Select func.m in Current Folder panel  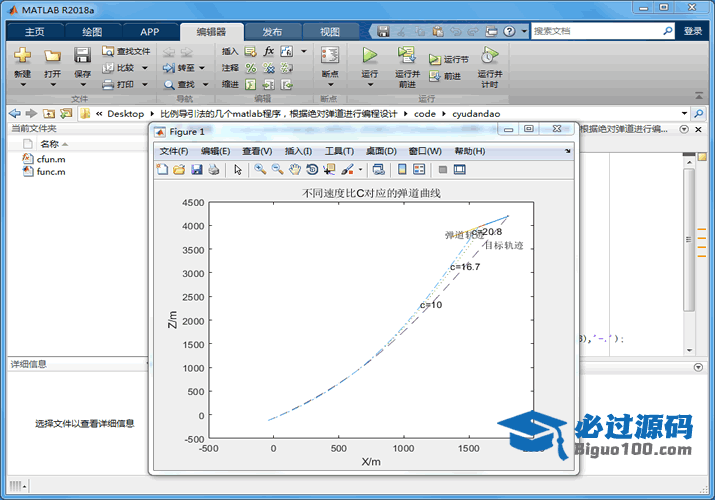(x=51, y=172)
